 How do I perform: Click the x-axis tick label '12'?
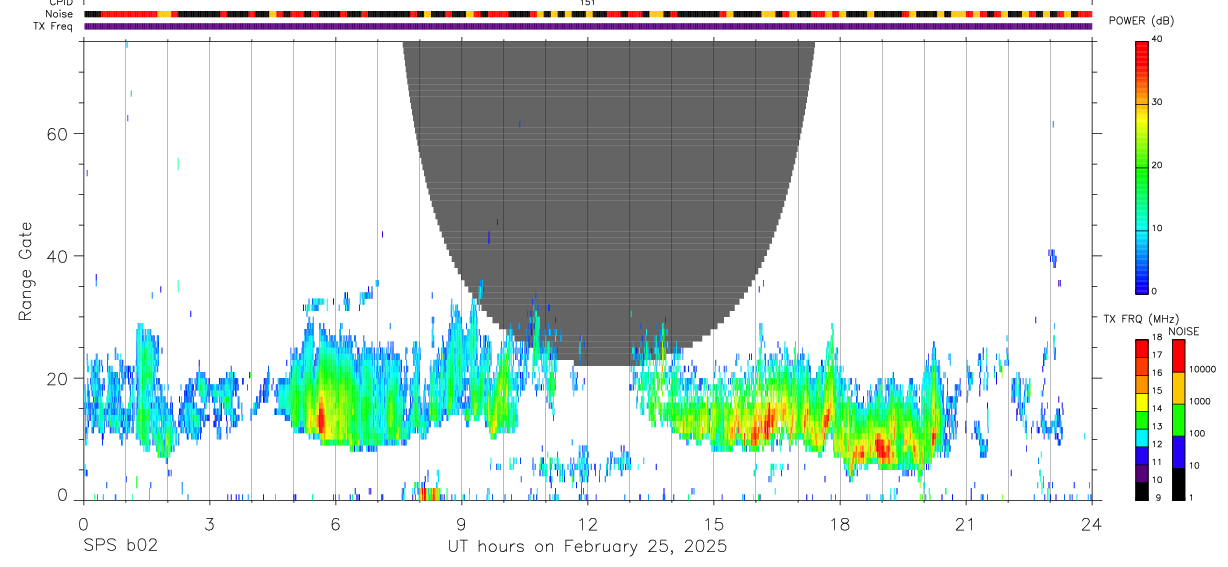(x=587, y=524)
